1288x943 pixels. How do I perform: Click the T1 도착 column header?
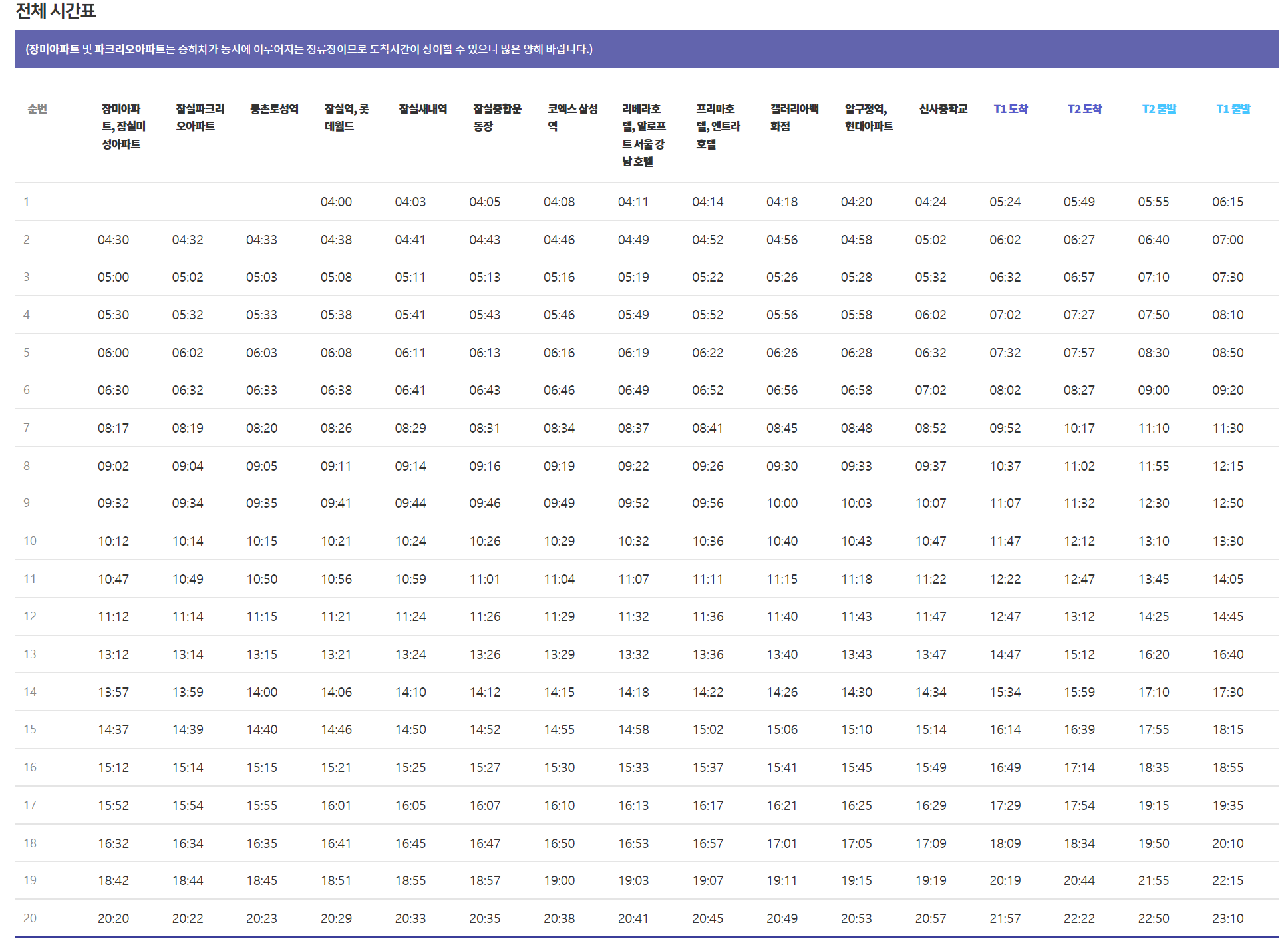[1010, 109]
